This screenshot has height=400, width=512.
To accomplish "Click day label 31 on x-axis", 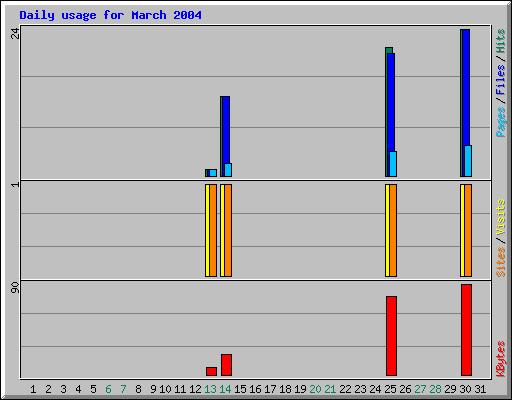I will (x=480, y=389).
